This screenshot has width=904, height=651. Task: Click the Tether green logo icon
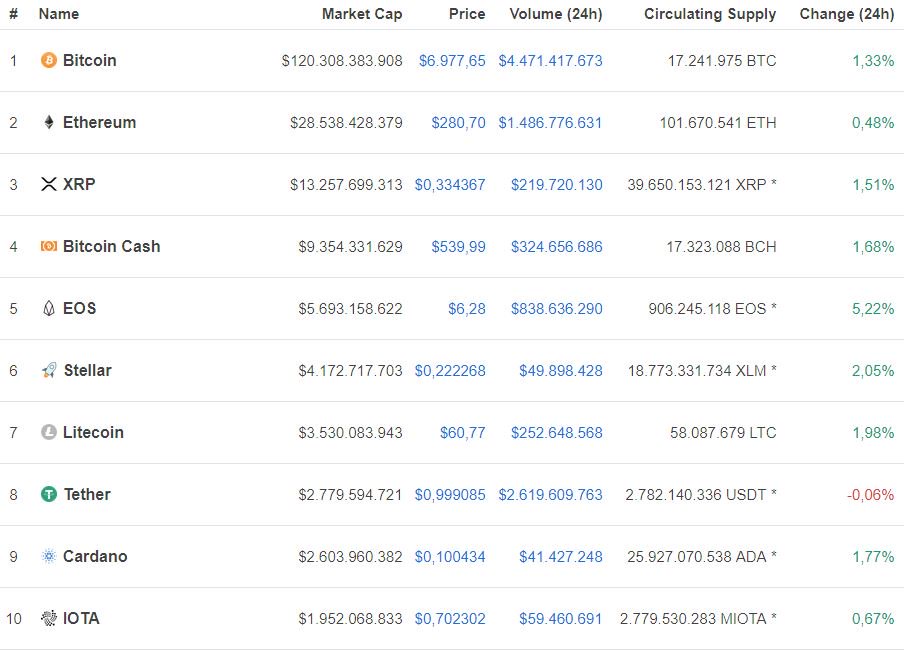49,494
